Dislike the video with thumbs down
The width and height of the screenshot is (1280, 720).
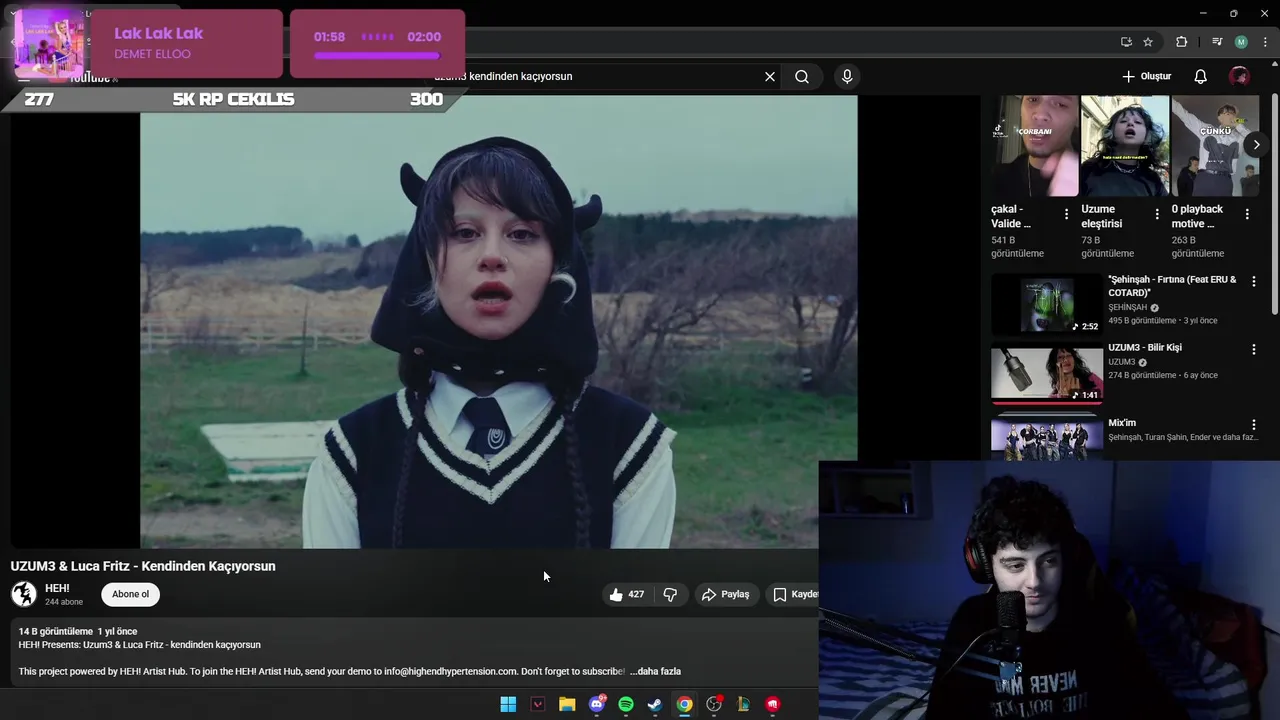coord(670,594)
